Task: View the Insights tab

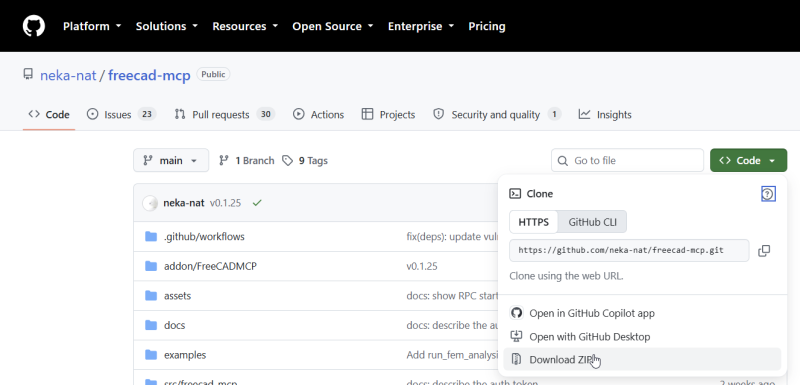Action: coord(605,115)
